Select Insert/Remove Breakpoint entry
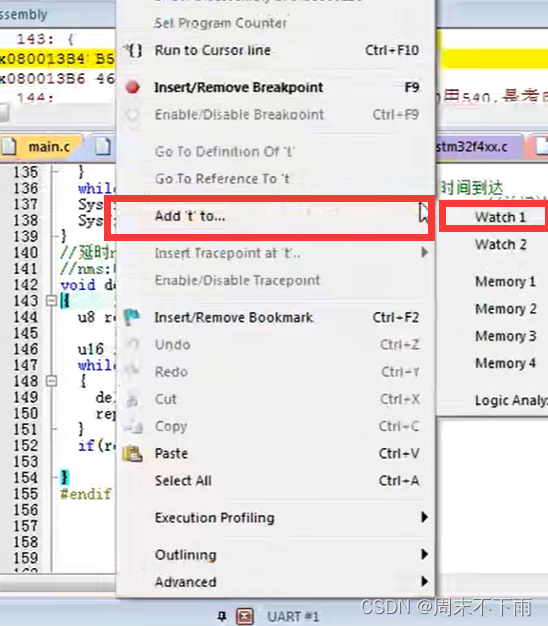This screenshot has width=548, height=626. (x=275, y=87)
